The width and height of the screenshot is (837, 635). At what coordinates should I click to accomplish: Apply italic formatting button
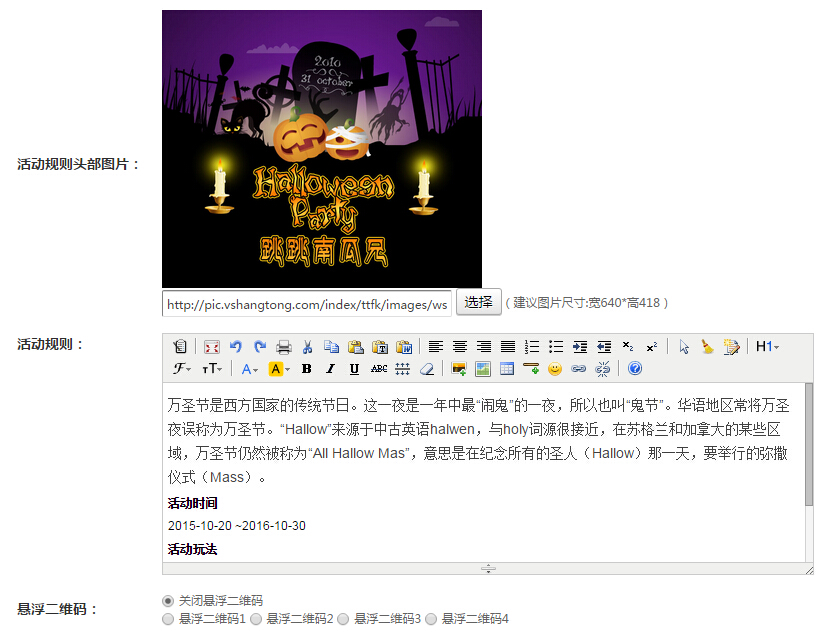330,369
